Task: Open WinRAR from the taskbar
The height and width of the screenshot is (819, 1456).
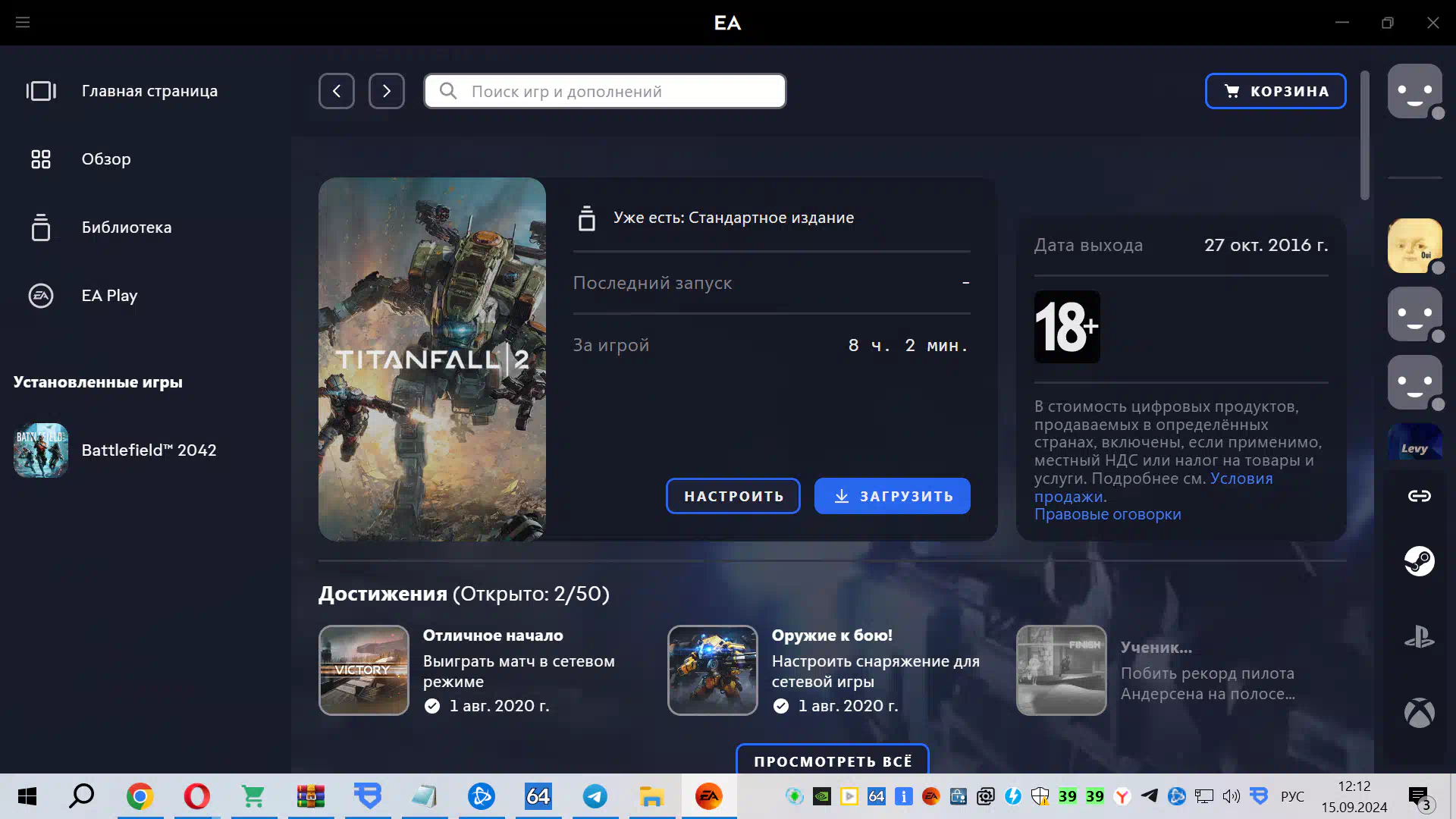Action: [x=311, y=796]
